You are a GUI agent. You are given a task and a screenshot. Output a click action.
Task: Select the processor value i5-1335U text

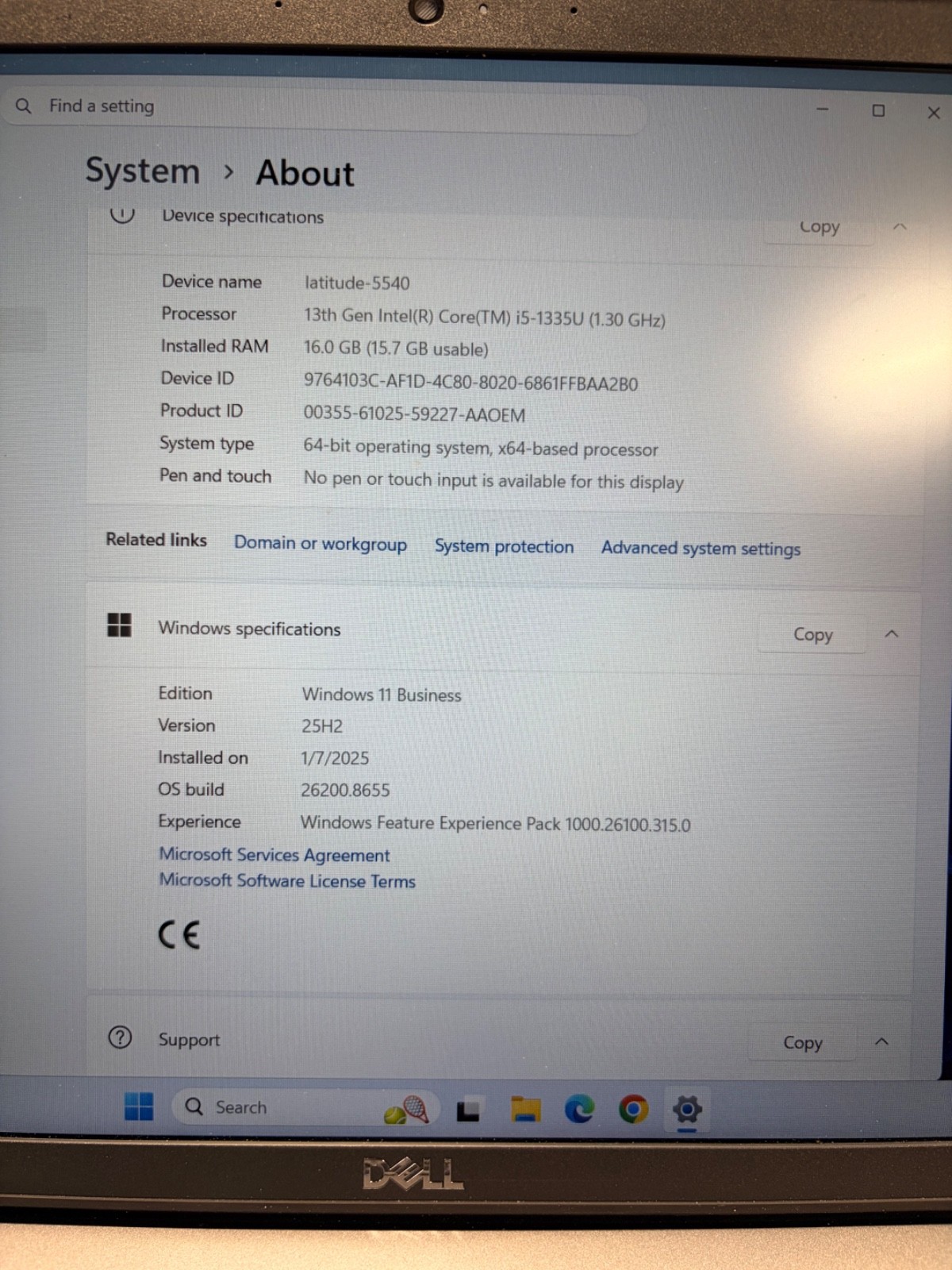(x=485, y=317)
